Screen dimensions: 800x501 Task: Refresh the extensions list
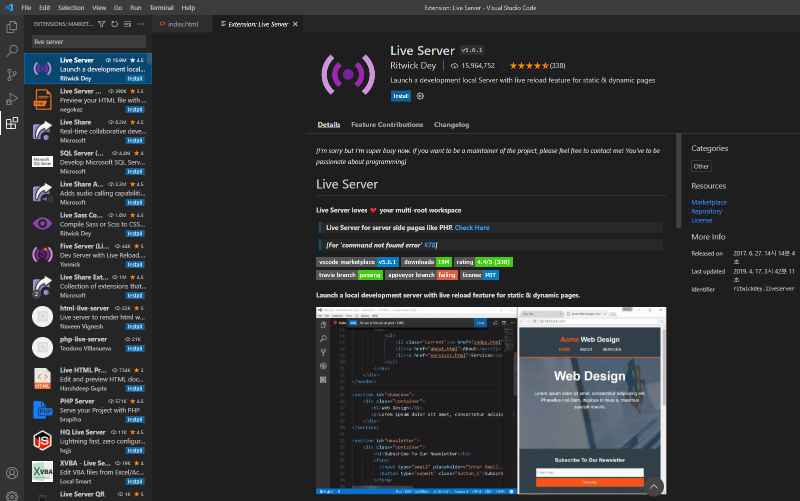pyautogui.click(x=114, y=24)
